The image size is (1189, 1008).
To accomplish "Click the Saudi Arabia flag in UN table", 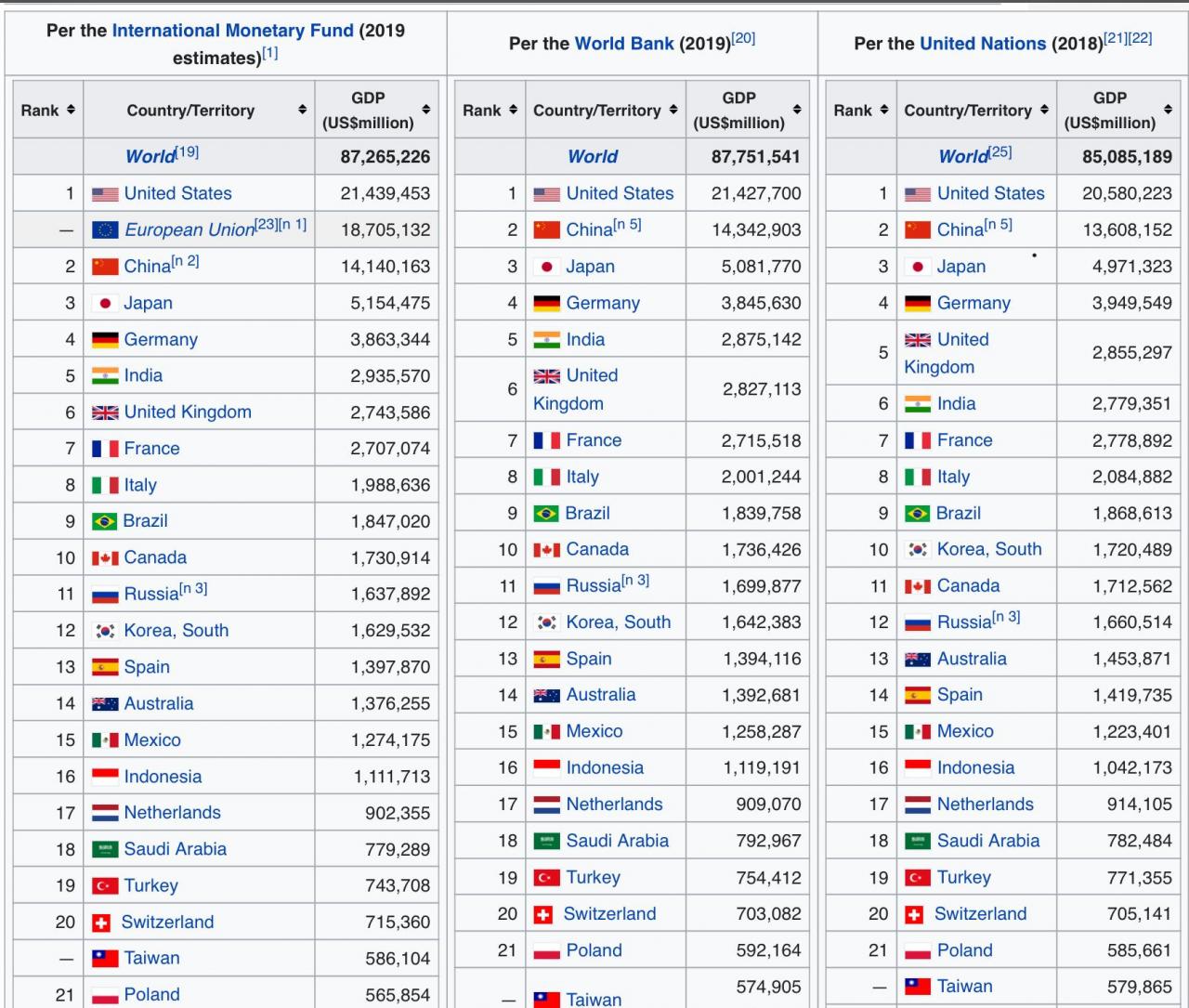I will tap(918, 842).
